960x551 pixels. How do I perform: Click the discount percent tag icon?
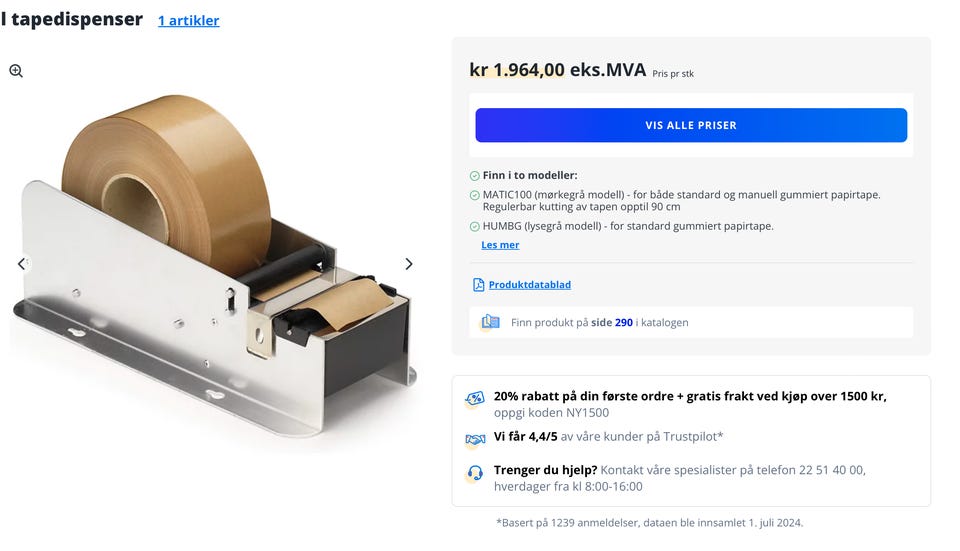(x=474, y=399)
